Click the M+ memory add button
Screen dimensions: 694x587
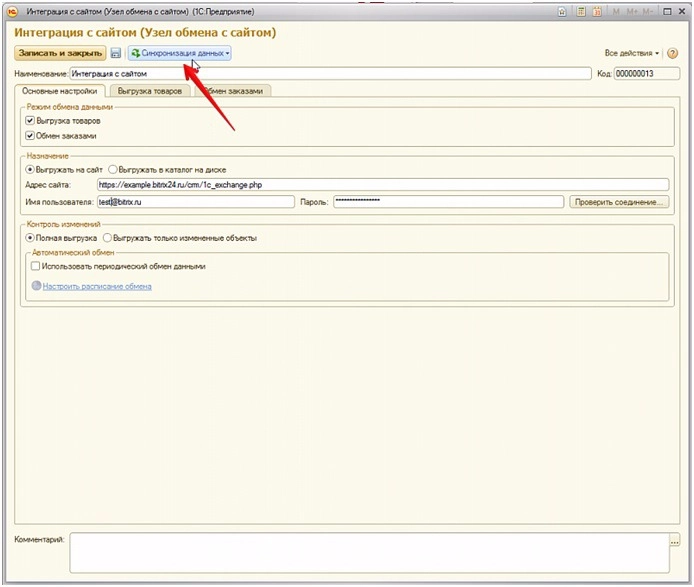pyautogui.click(x=629, y=11)
